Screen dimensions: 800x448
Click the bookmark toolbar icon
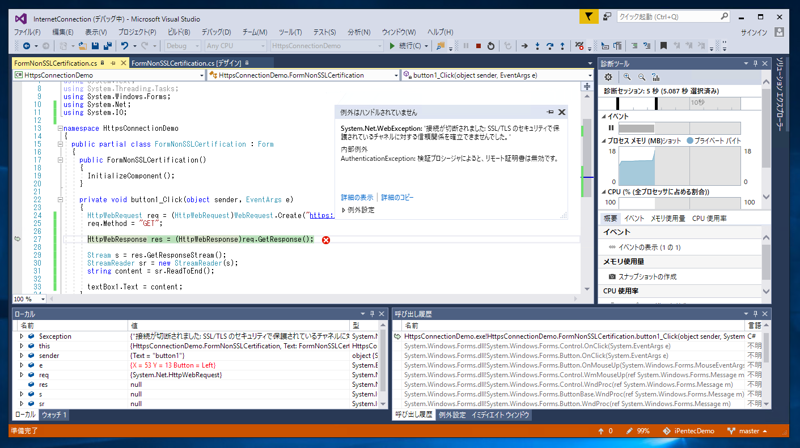[x=663, y=46]
